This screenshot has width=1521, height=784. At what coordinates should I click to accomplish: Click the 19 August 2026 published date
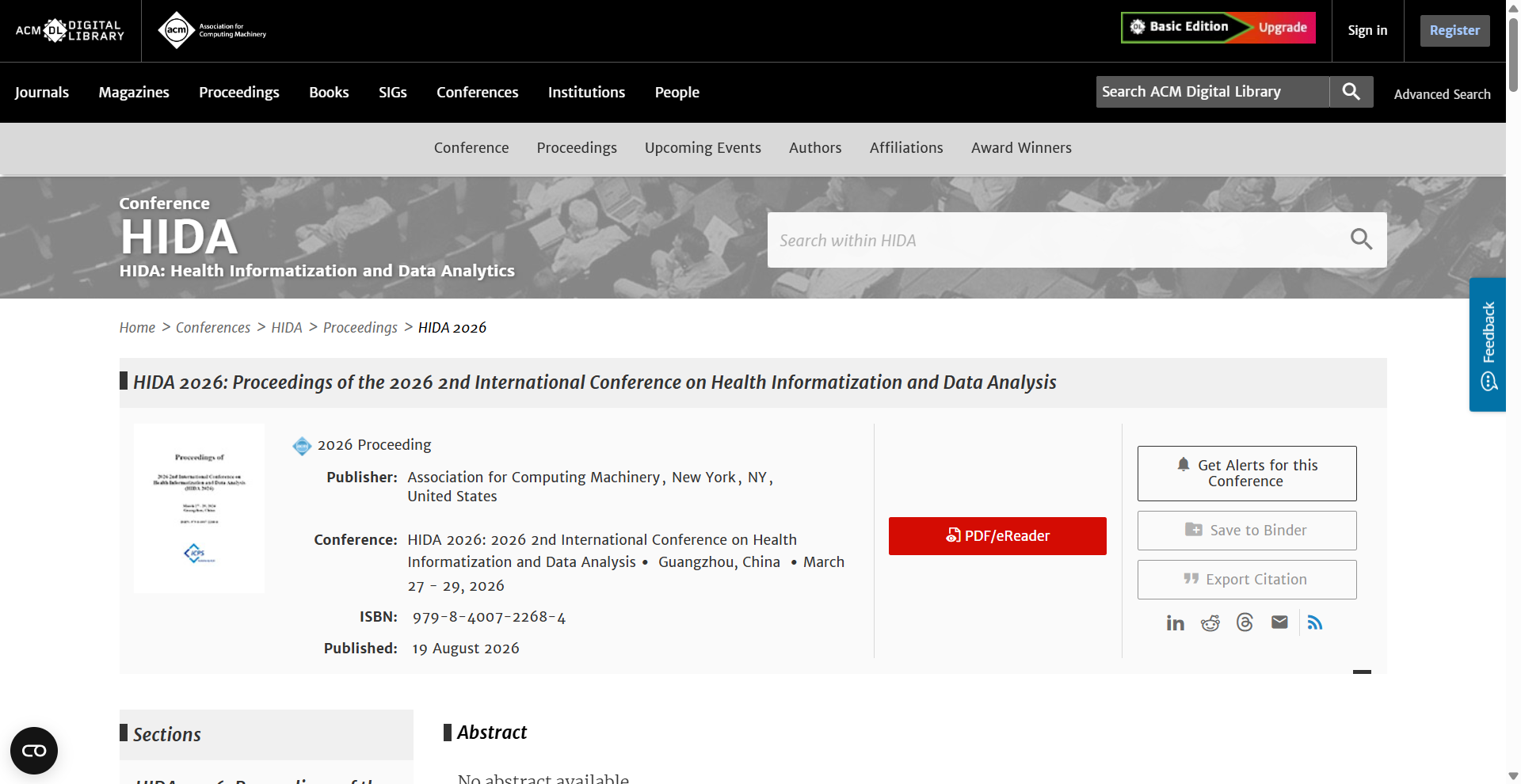[466, 649]
